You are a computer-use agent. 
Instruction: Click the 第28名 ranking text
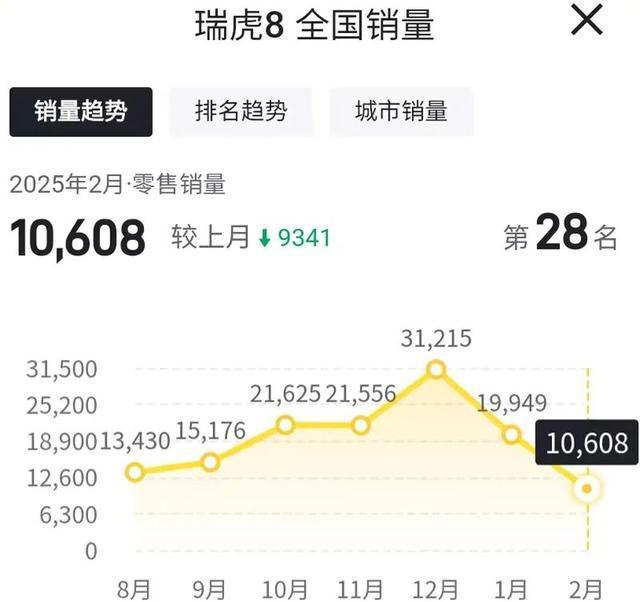coord(560,234)
